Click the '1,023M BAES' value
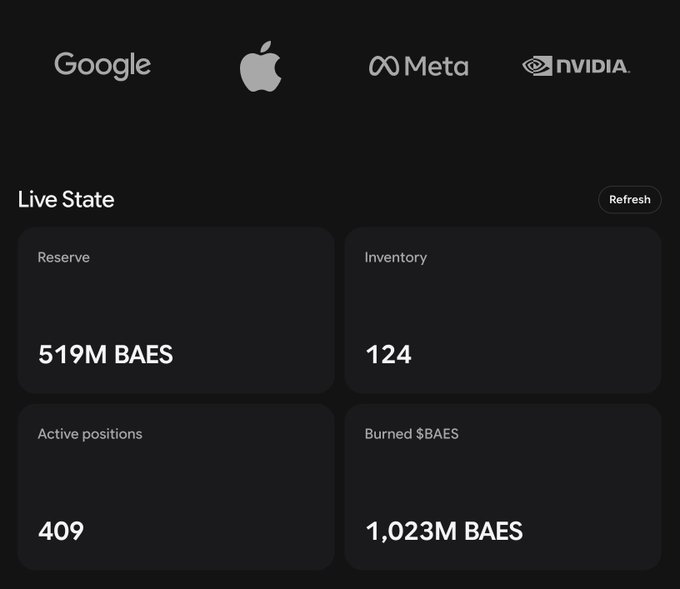 [444, 531]
